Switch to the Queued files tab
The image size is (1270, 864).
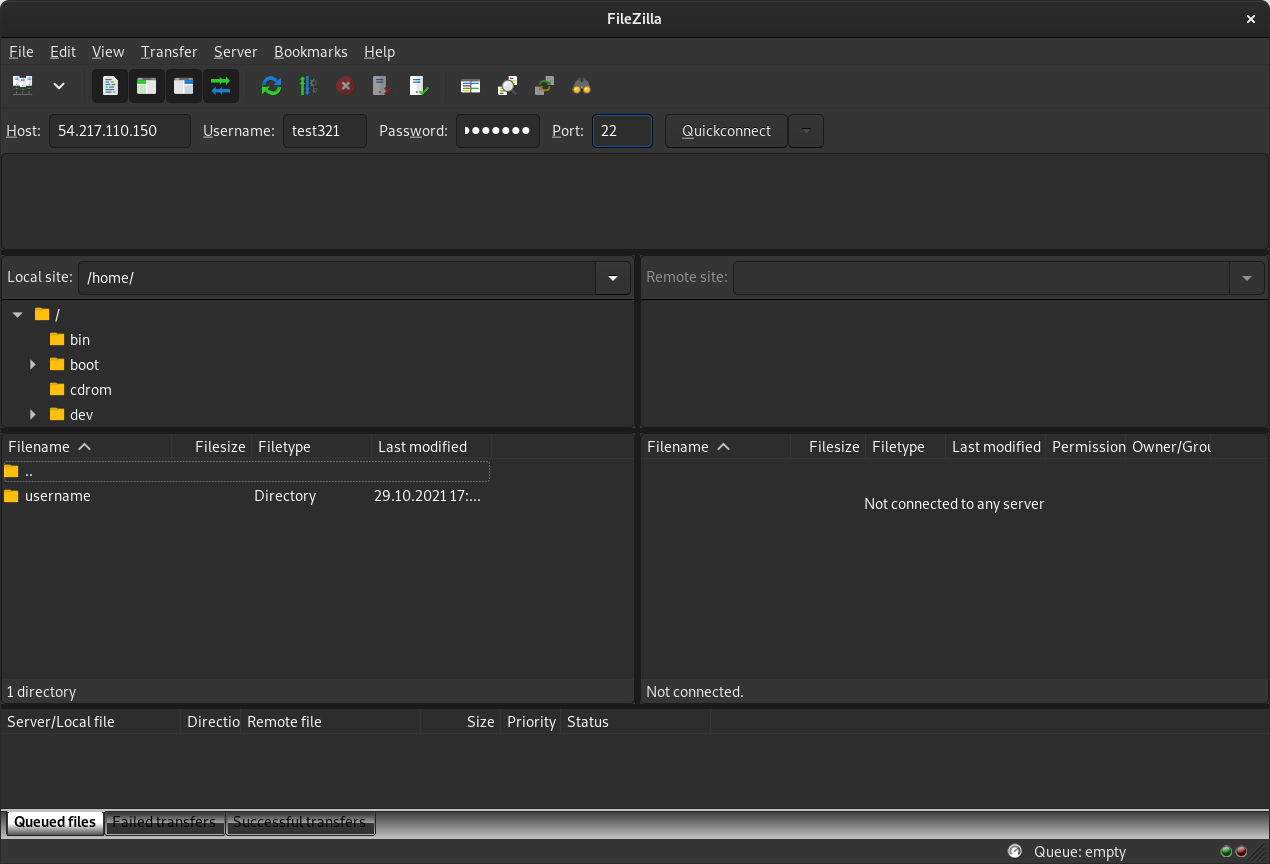pyautogui.click(x=55, y=823)
